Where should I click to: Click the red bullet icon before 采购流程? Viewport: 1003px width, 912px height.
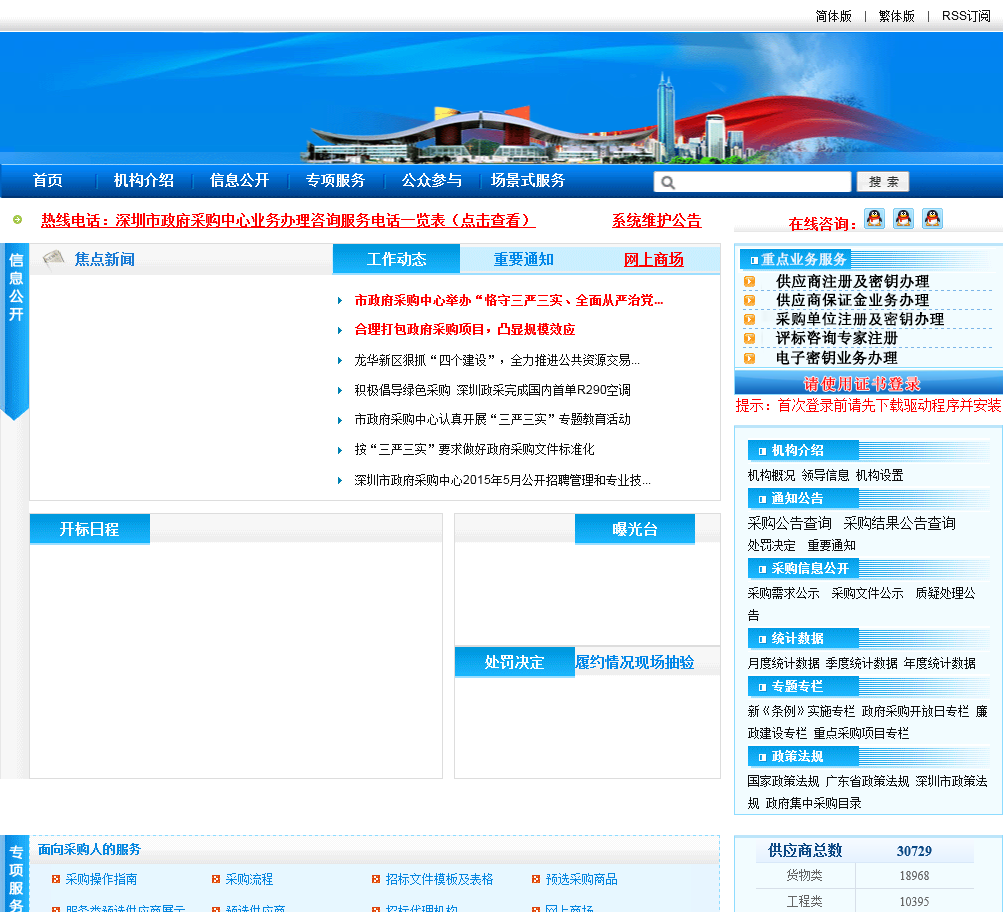(x=216, y=879)
